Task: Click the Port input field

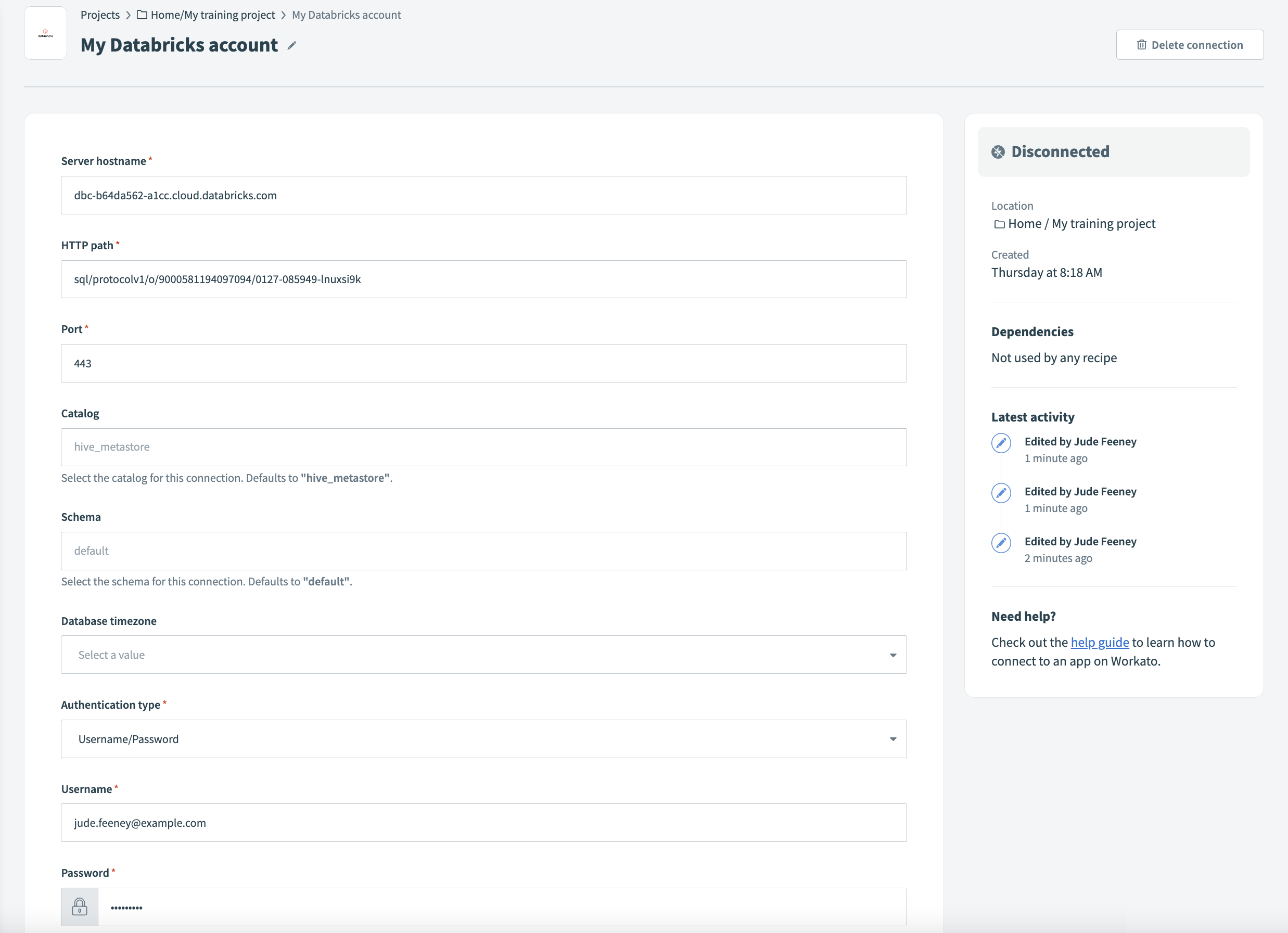Action: coord(483,363)
